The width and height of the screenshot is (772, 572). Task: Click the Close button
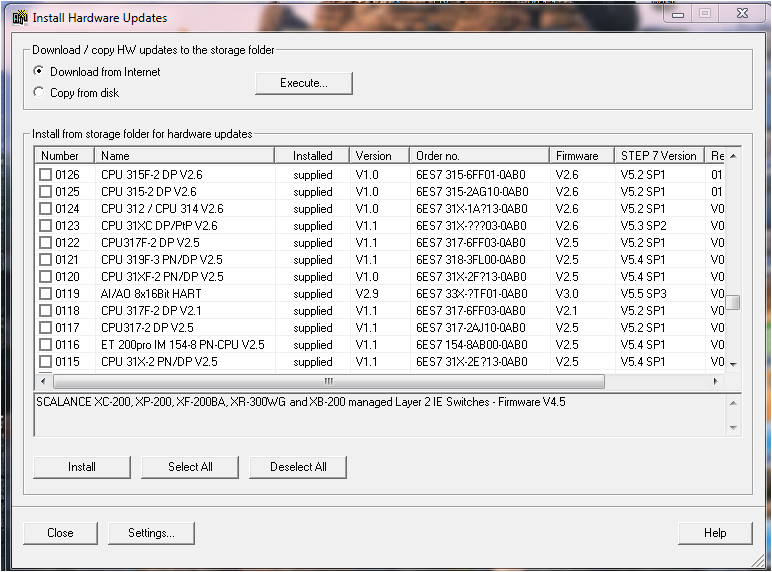coord(60,533)
